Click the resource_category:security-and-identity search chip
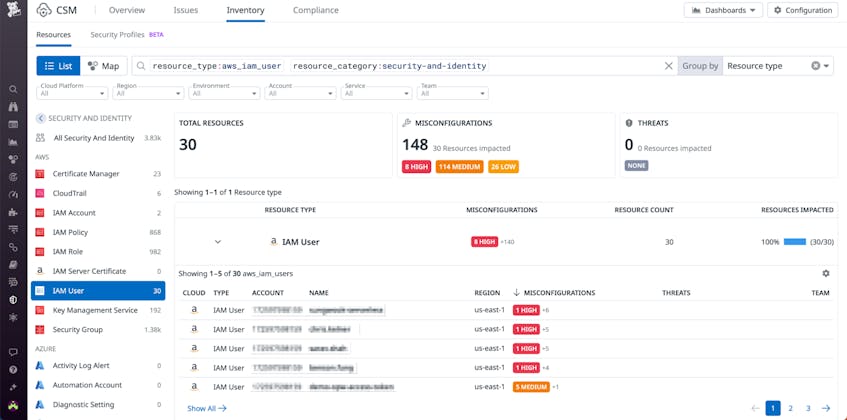Viewport: 847px width, 420px height. tap(389, 66)
